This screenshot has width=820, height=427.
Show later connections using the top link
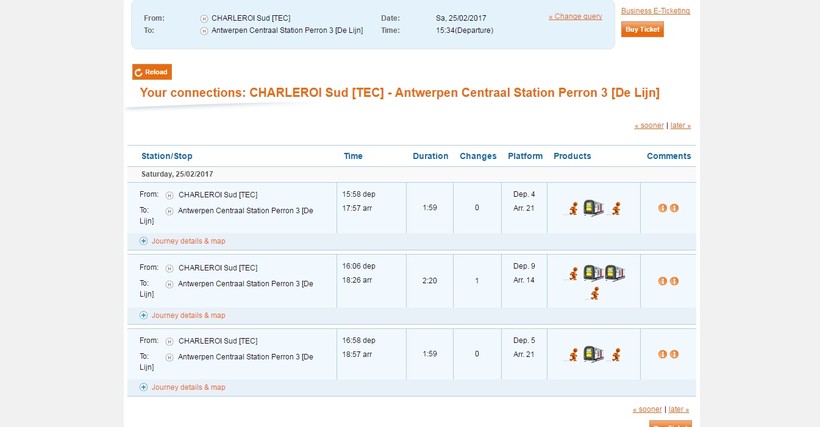tap(680, 126)
